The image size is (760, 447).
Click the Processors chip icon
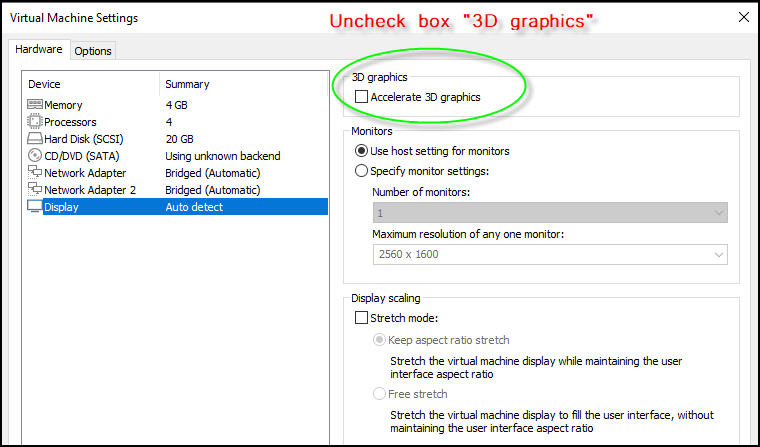click(35, 122)
